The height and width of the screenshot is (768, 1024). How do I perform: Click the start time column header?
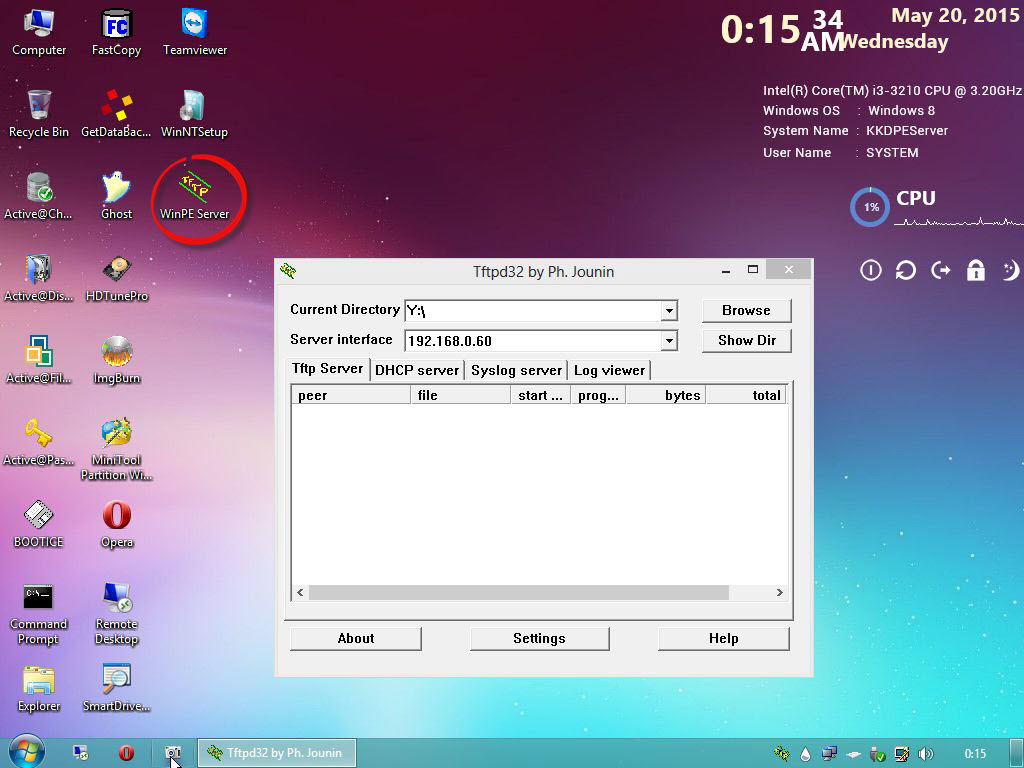540,395
